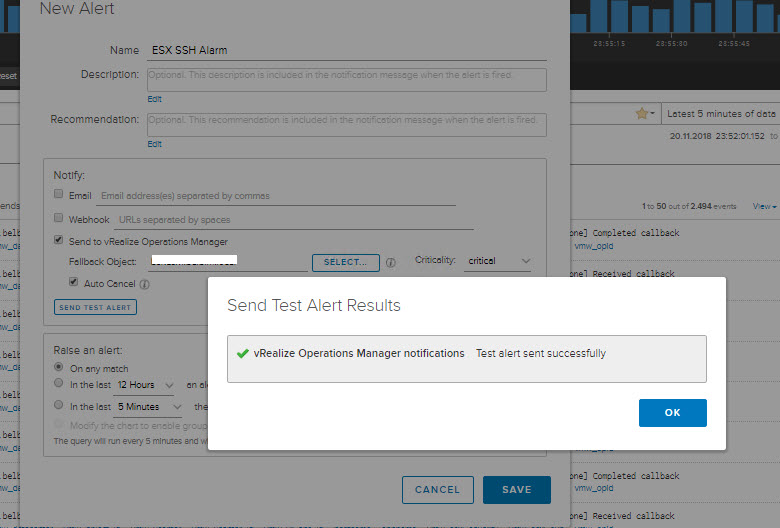Toggle the Webhook checkbox

(59, 219)
